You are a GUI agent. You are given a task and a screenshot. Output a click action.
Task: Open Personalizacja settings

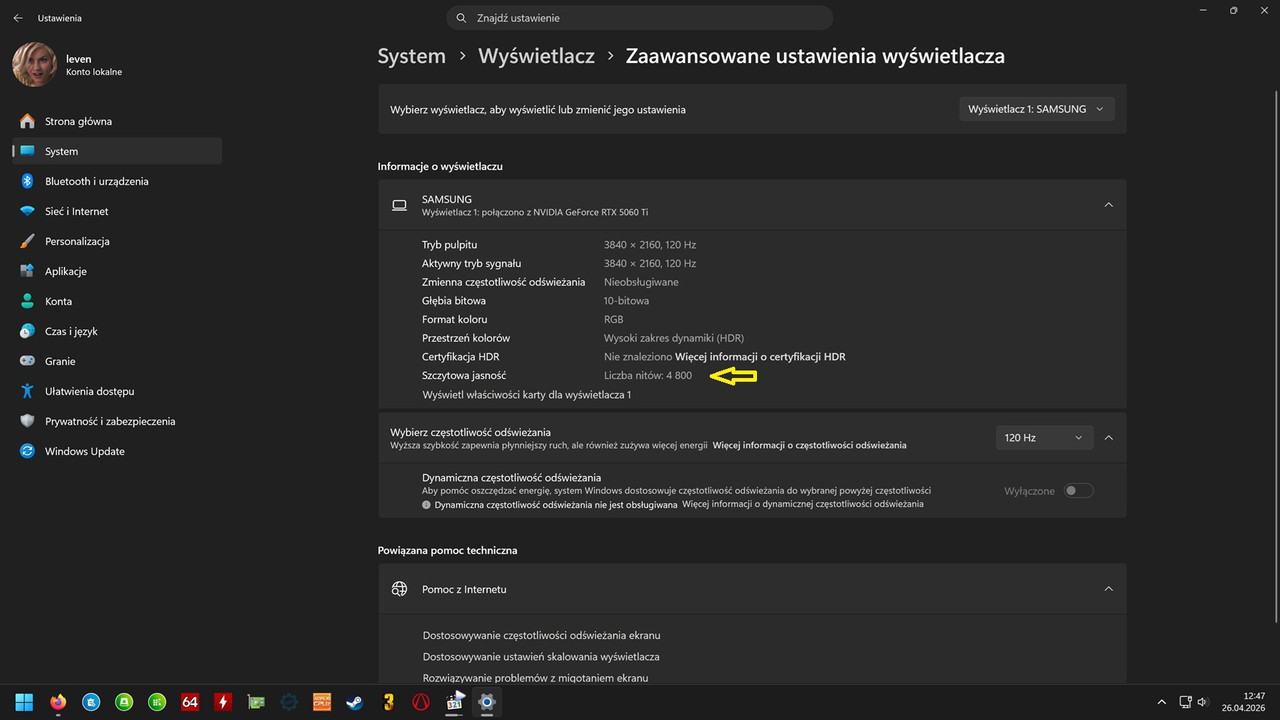tap(117, 241)
